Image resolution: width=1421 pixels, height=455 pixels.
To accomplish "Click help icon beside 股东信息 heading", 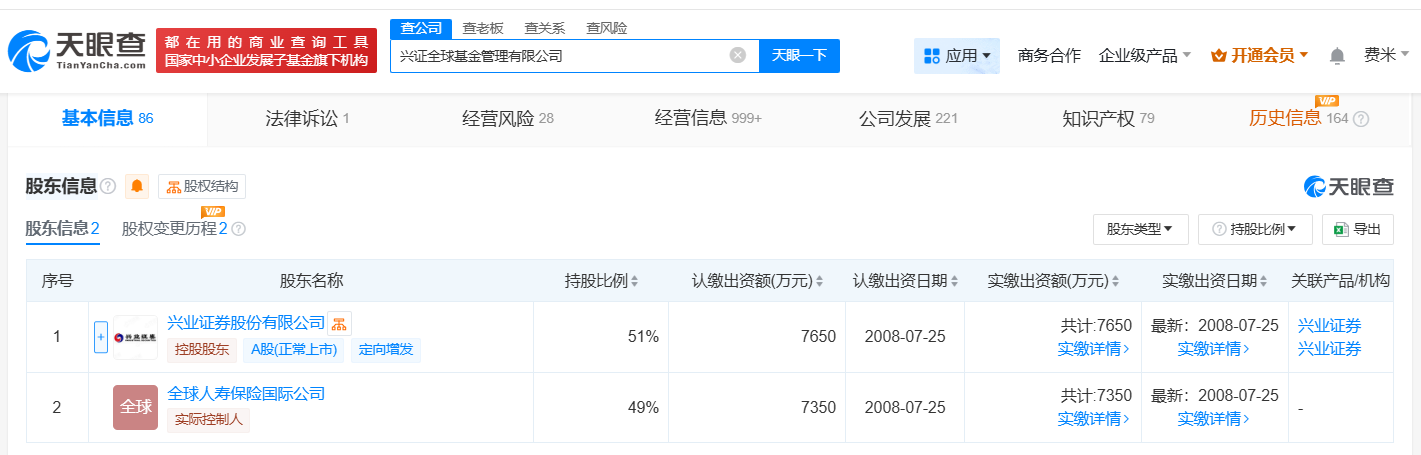I will [x=108, y=186].
